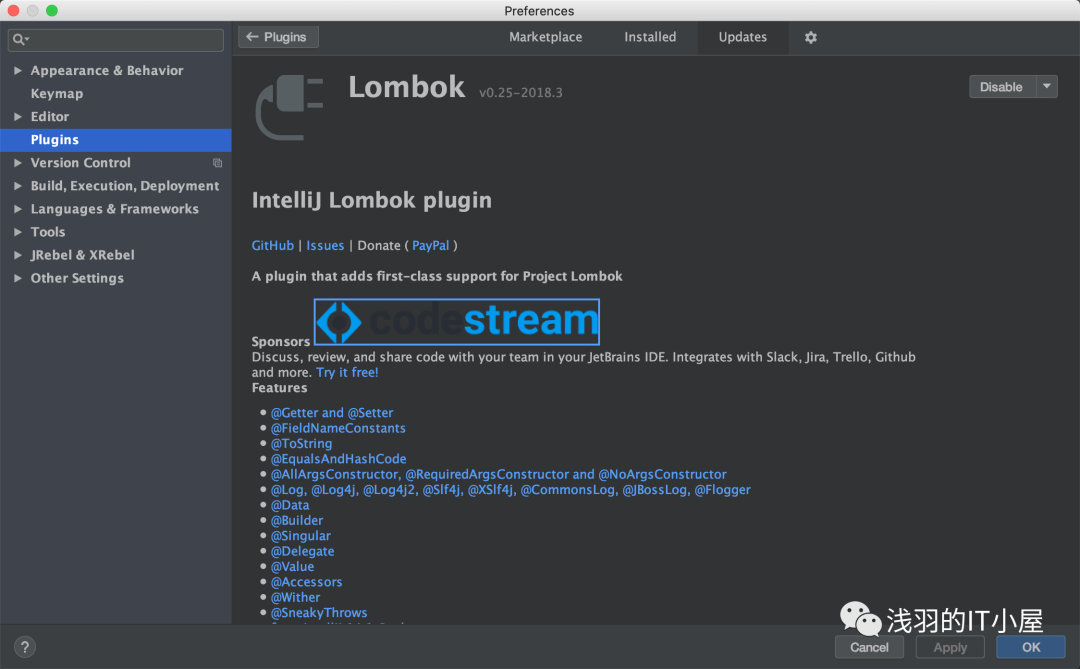Switch to the Updates tab
Screen dimensions: 1080x669
pos(742,37)
